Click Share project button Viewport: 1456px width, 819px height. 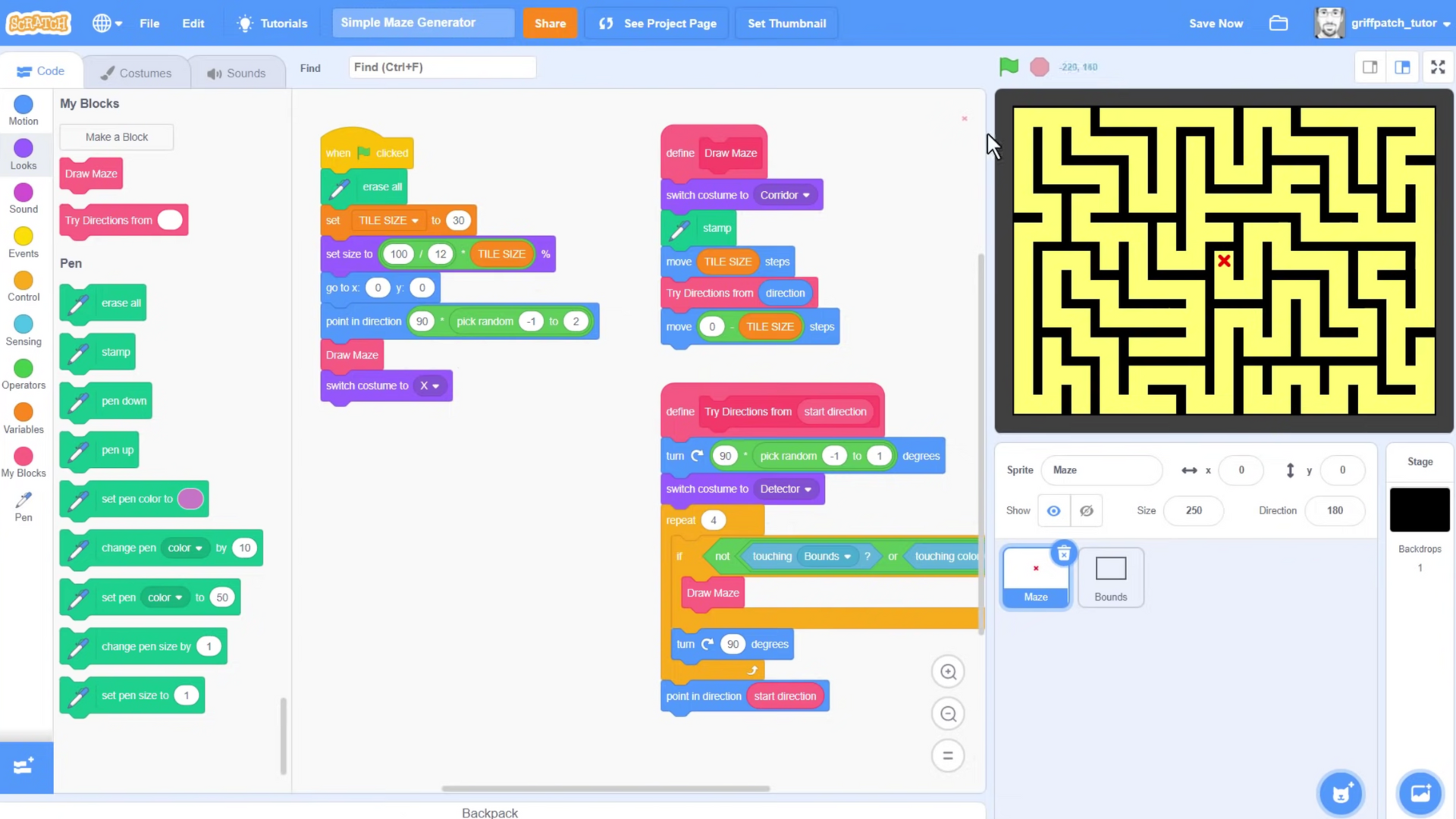tap(550, 22)
